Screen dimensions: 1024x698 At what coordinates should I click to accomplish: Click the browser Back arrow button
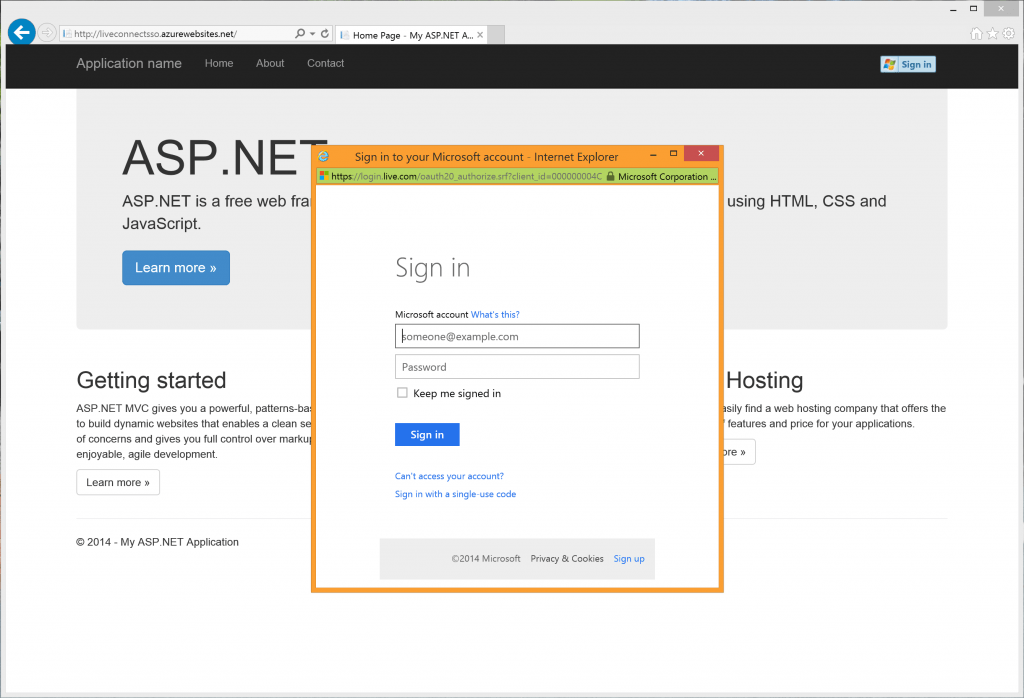point(22,32)
